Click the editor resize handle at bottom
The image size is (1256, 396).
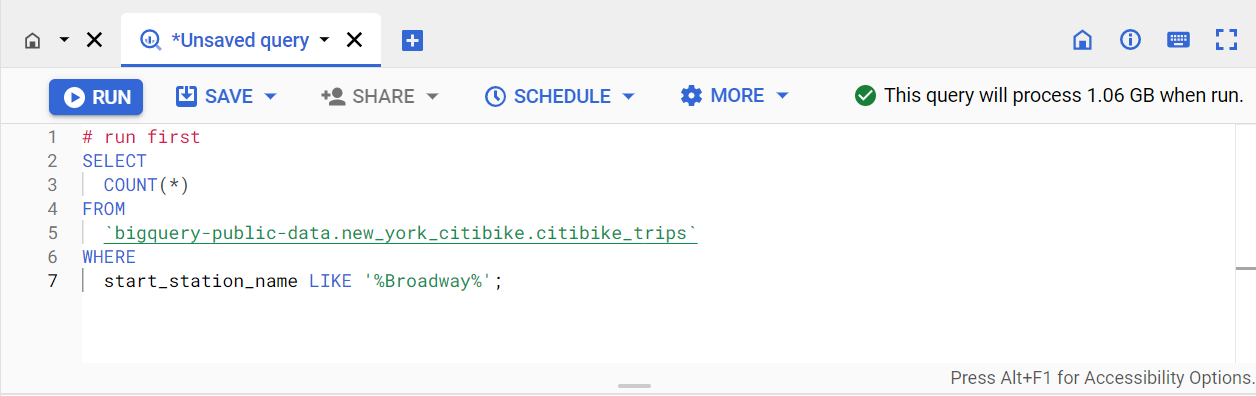click(x=635, y=386)
